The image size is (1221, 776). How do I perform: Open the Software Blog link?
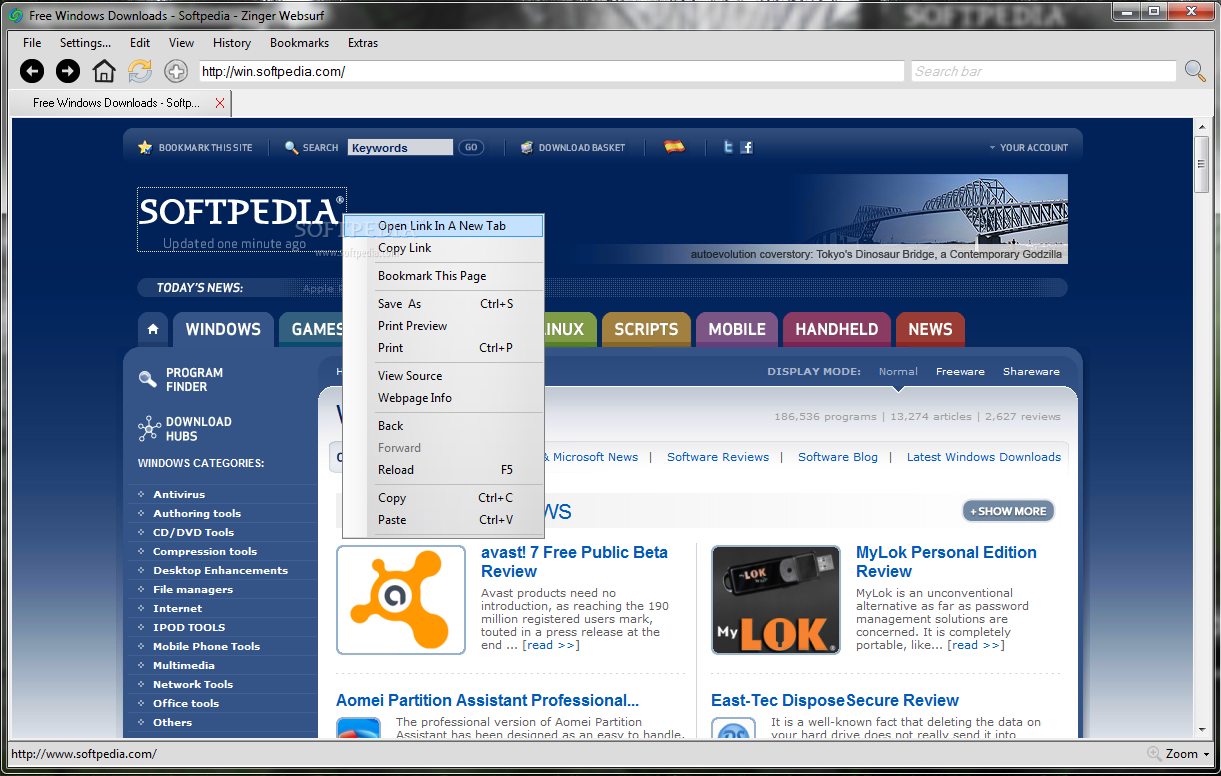[x=838, y=457]
